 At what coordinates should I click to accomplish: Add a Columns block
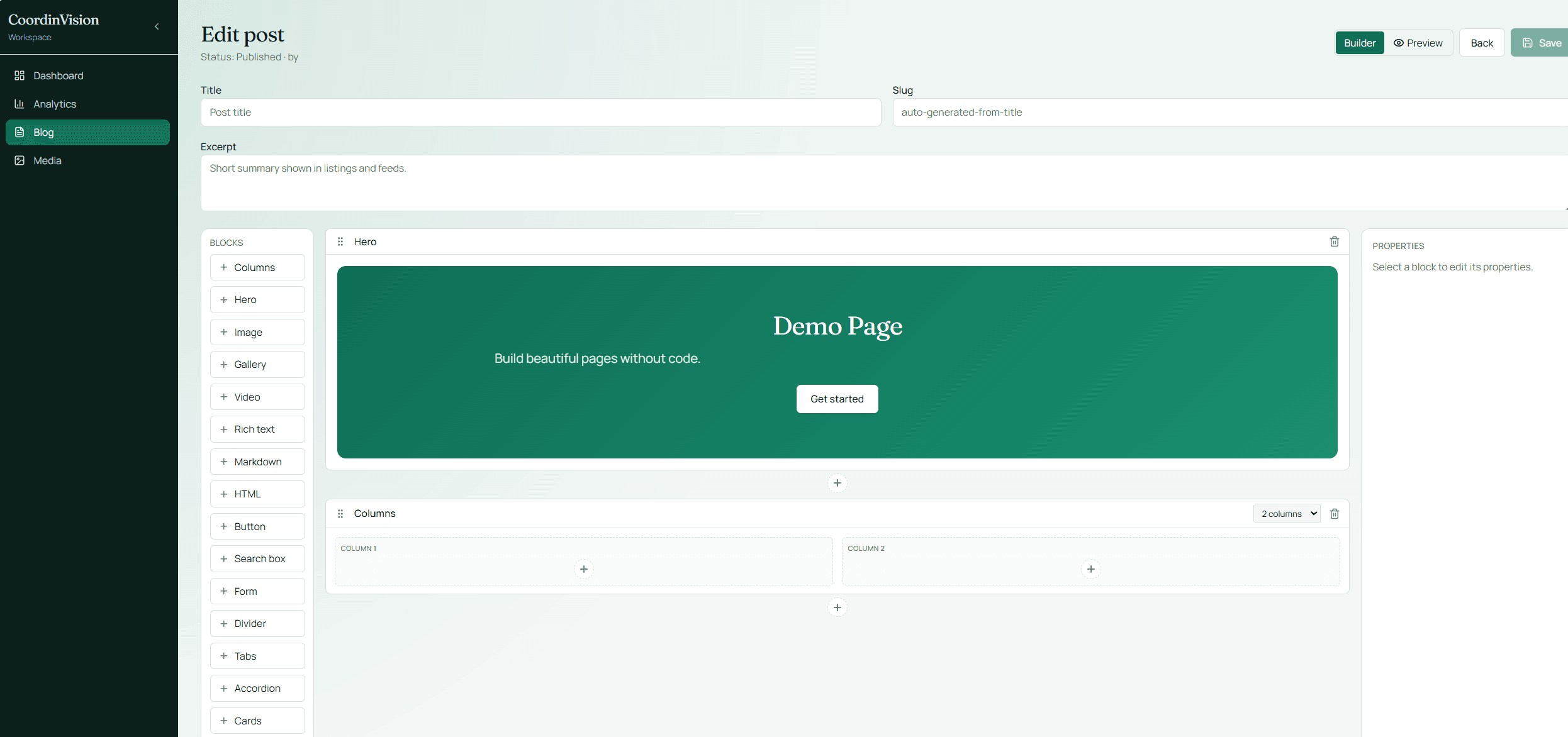click(x=257, y=267)
